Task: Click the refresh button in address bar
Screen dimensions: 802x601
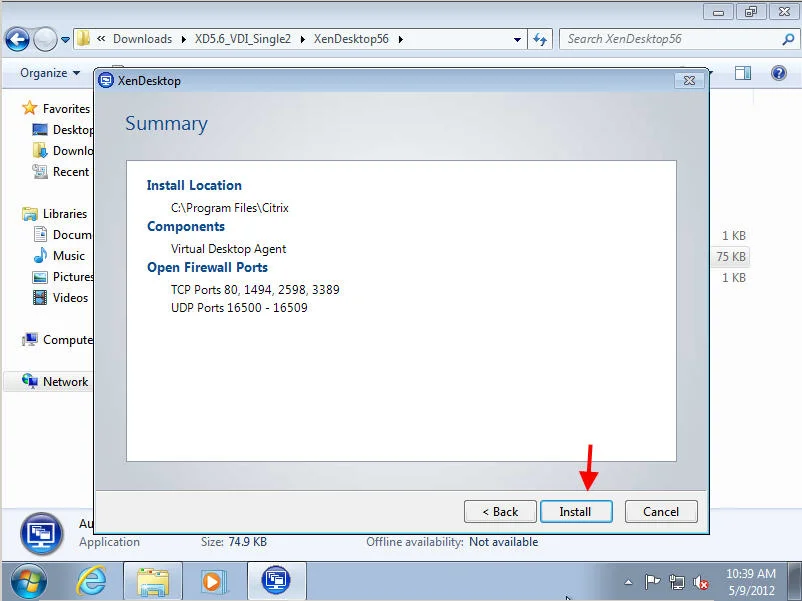Action: point(540,39)
